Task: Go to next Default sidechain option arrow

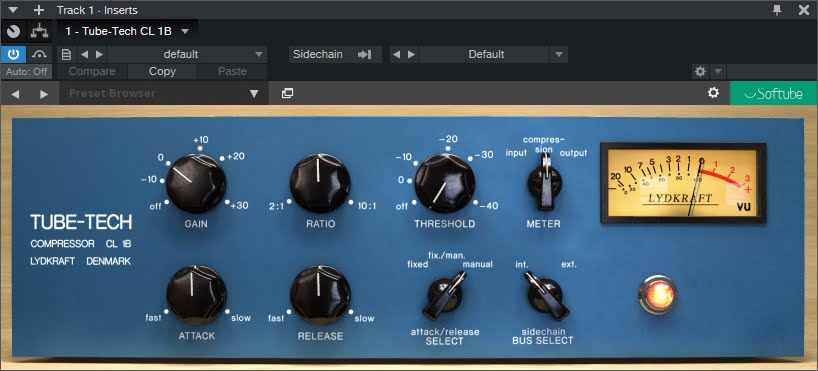Action: (x=411, y=54)
